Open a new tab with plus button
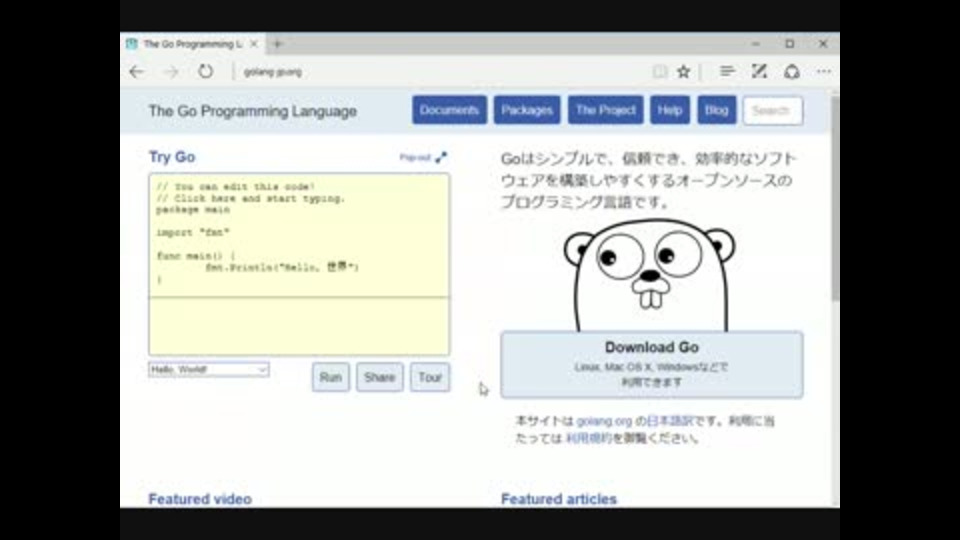The image size is (960, 540). click(x=278, y=44)
